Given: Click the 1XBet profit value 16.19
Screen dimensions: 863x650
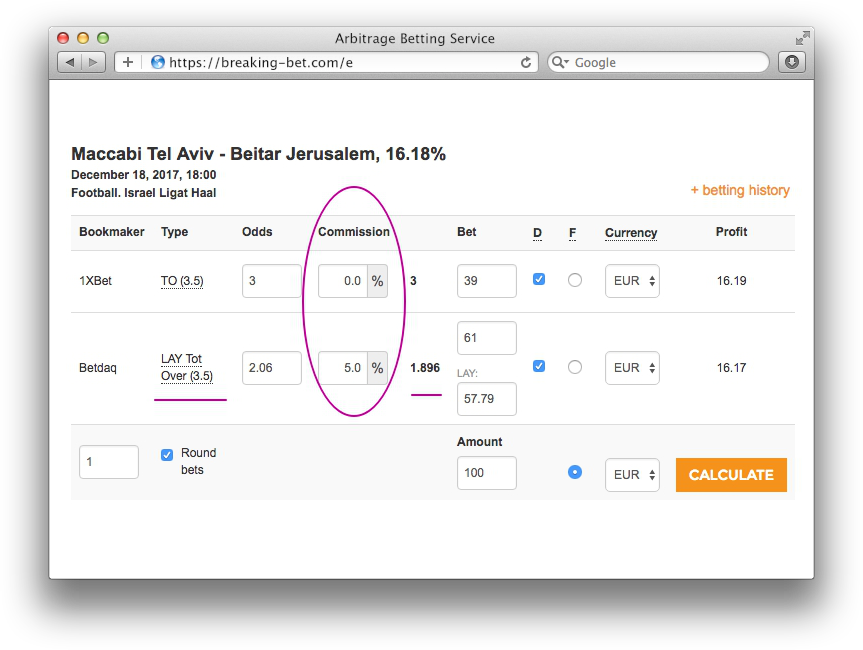Looking at the screenshot, I should [731, 281].
